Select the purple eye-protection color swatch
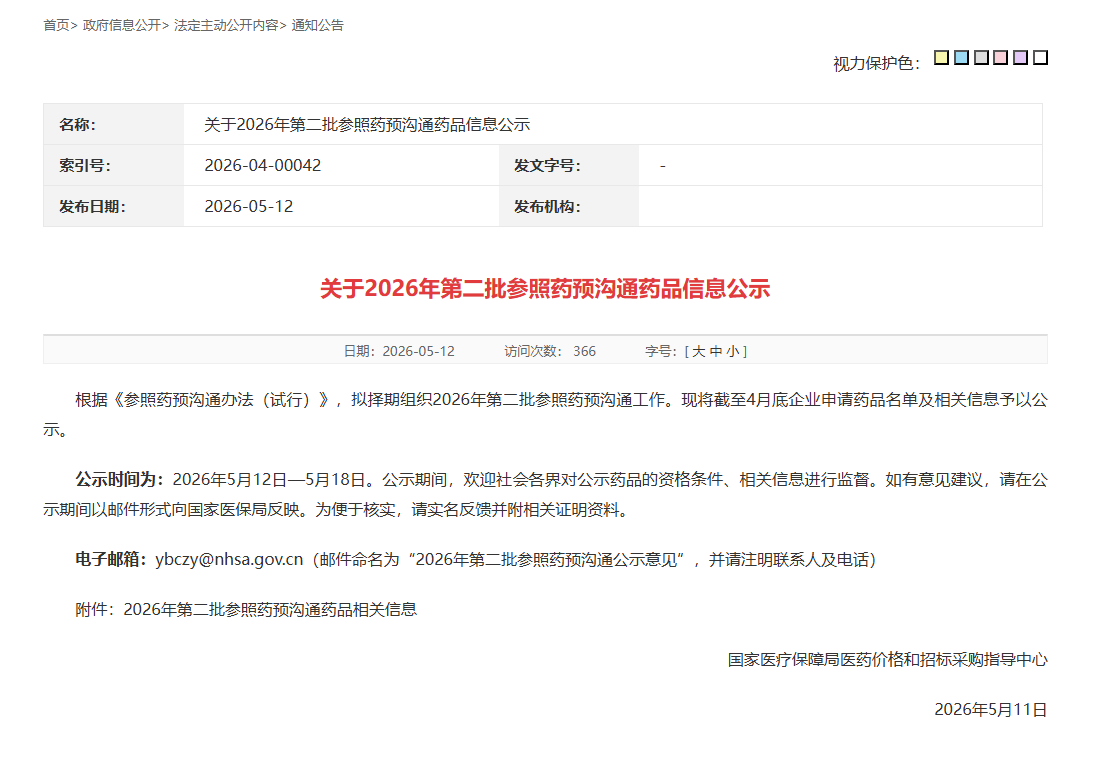This screenshot has width=1093, height=761. (x=1021, y=57)
